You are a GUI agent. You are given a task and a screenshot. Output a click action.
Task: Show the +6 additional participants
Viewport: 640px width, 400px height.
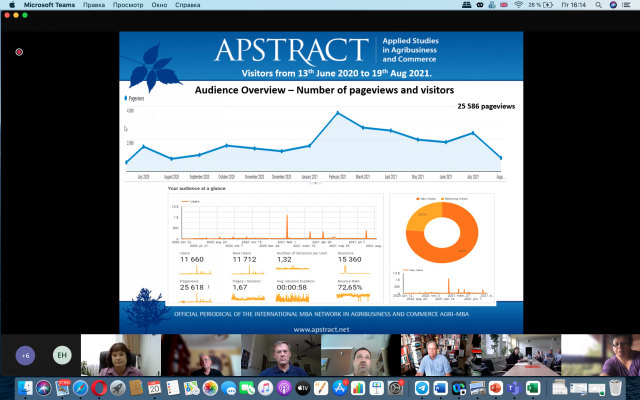25,355
